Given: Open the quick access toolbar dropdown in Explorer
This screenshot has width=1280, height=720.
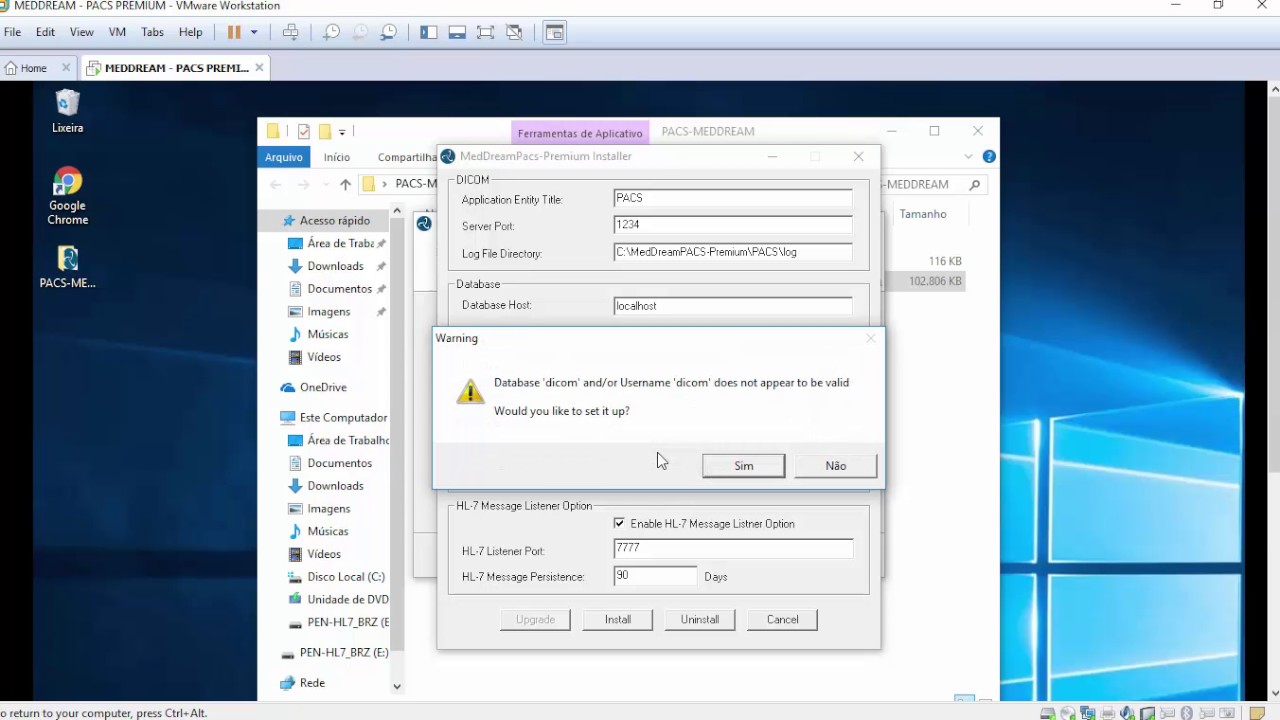Looking at the screenshot, I should (342, 132).
